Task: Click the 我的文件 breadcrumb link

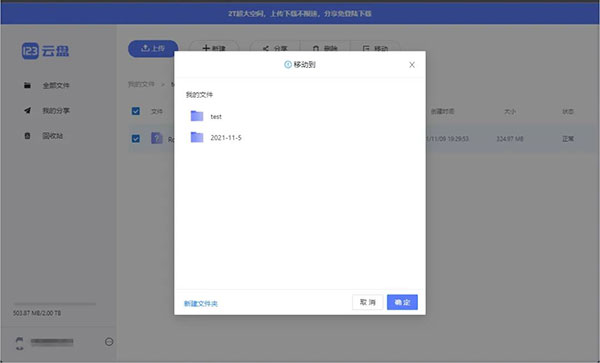Action: coord(141,84)
